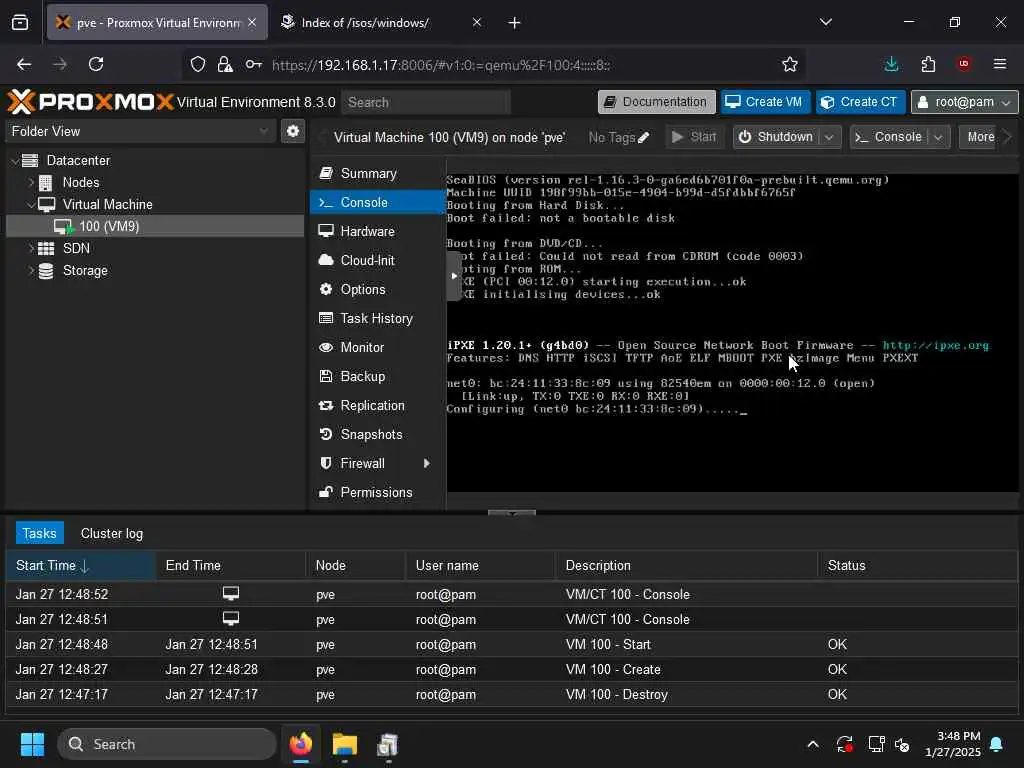This screenshot has width=1024, height=768.
Task: Open the Folder View selector
Action: (x=139, y=131)
